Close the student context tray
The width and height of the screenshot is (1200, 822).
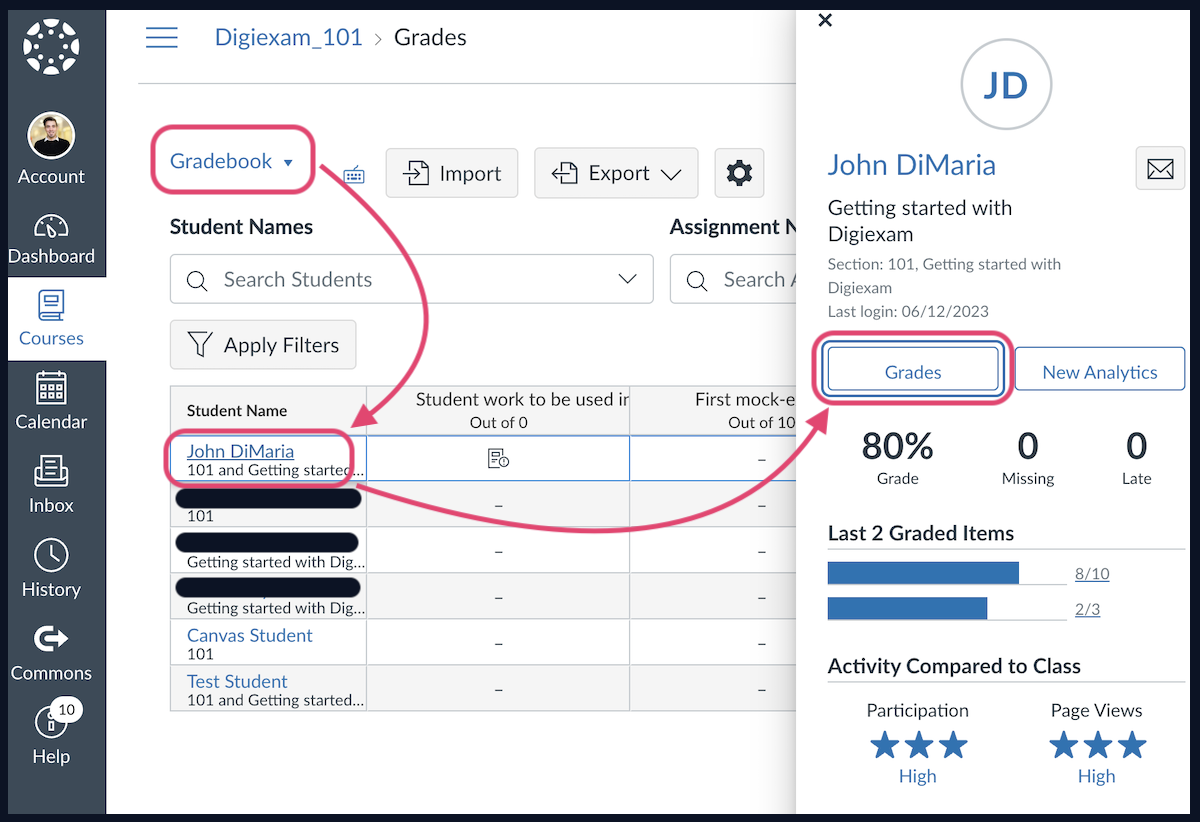point(825,20)
